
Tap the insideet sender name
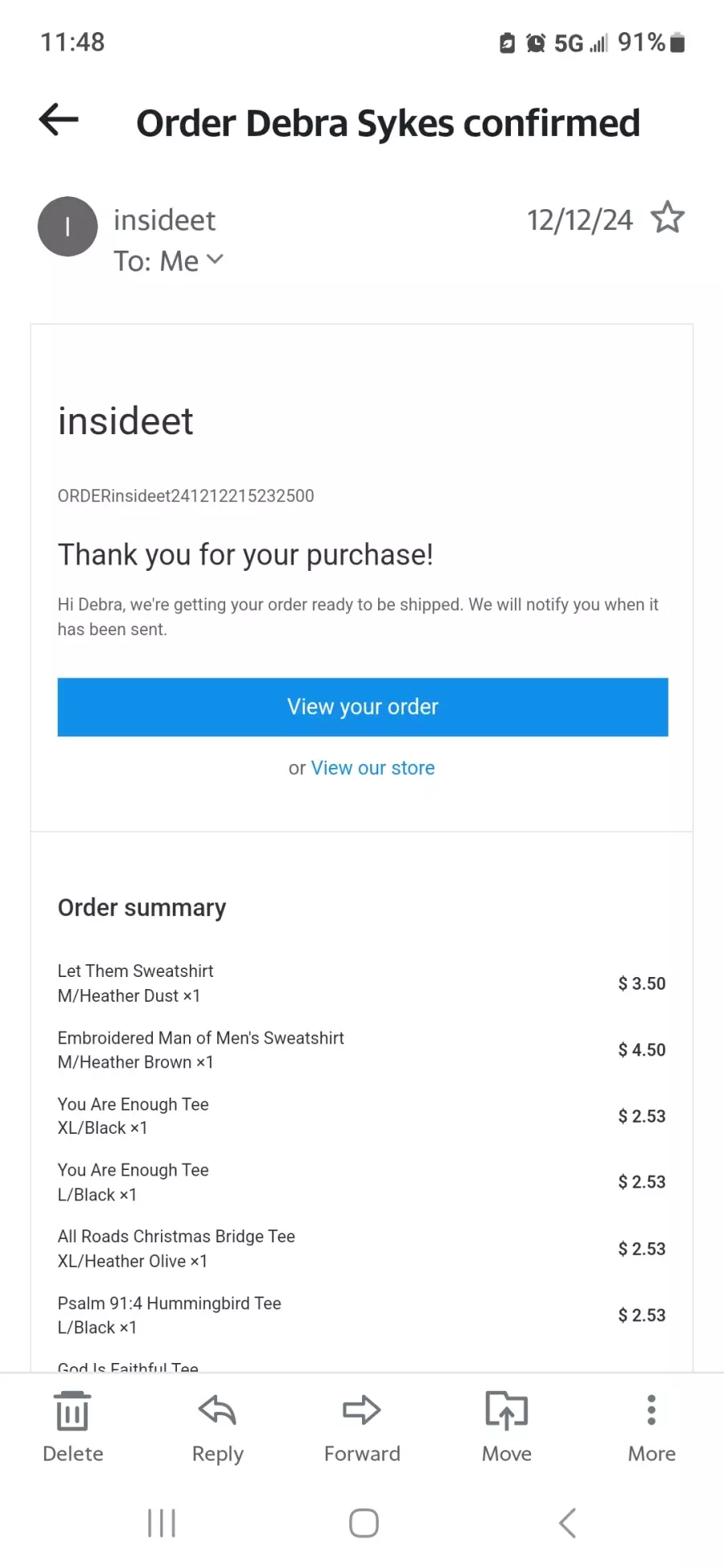[164, 220]
